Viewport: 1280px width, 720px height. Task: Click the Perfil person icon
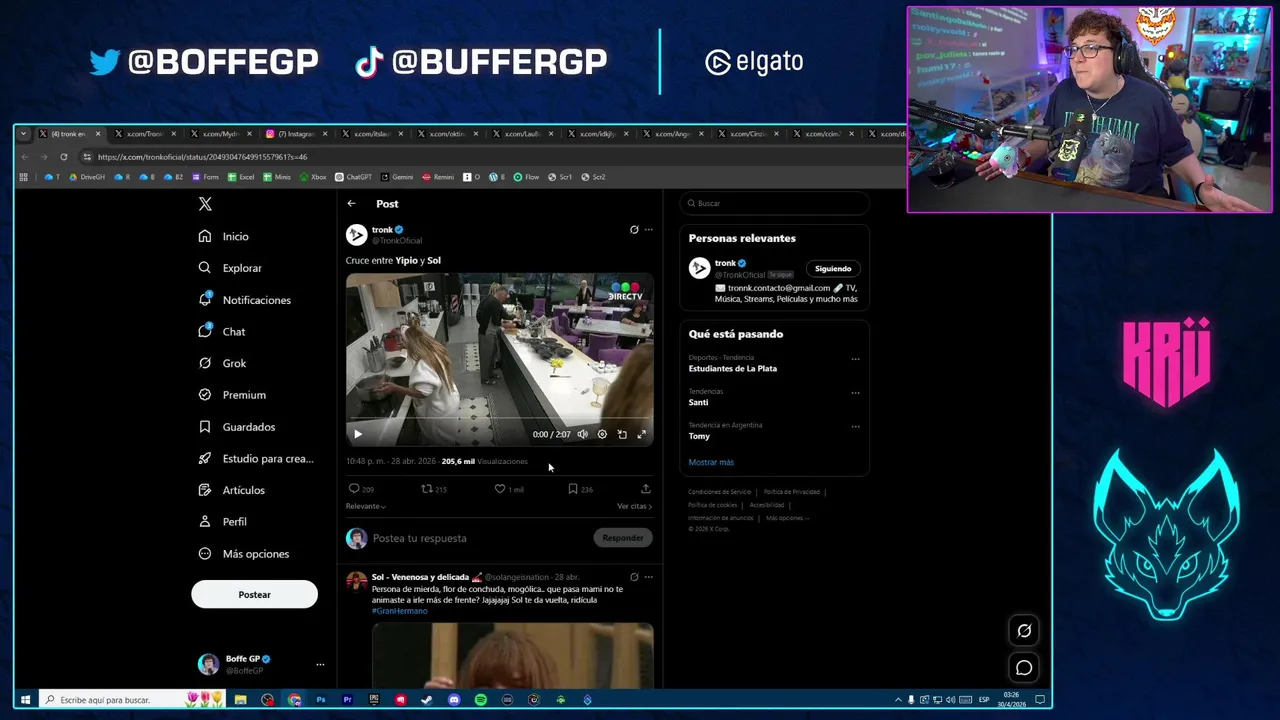tap(205, 522)
